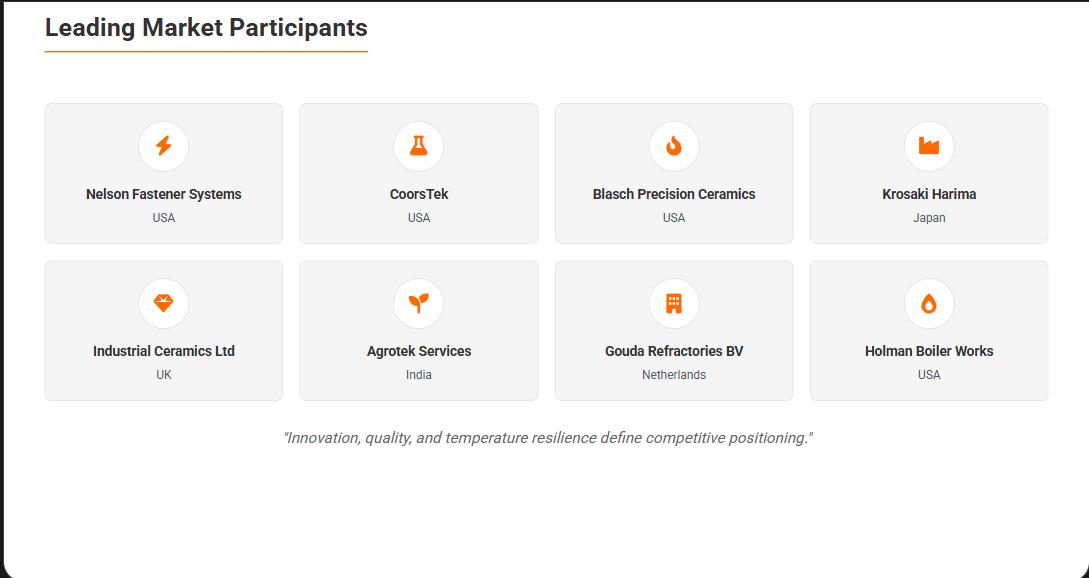Click the building icon above Gouda Refractories BV

point(674,303)
